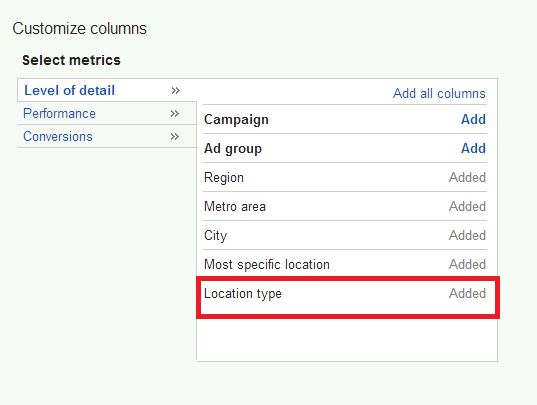Click the double-arrow icon next to Conversions
Screen dimensions: 537x405
tap(175, 137)
